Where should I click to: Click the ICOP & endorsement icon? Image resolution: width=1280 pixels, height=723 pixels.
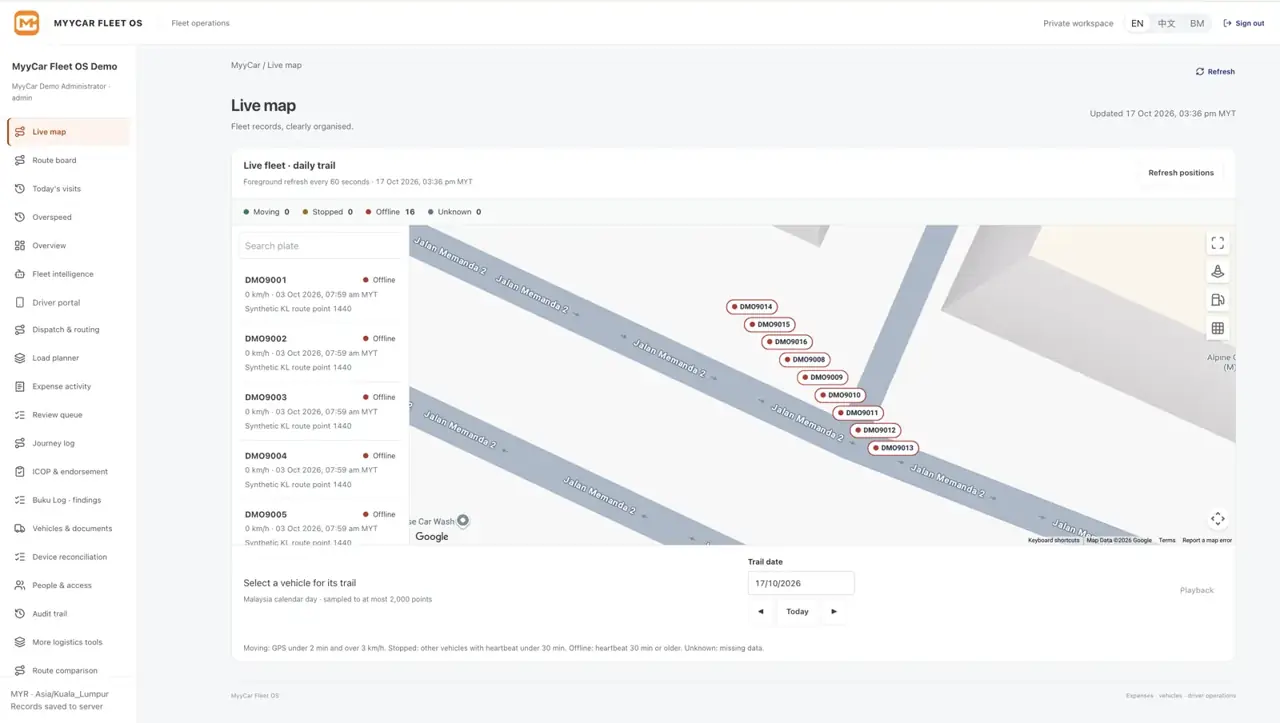[x=20, y=472]
